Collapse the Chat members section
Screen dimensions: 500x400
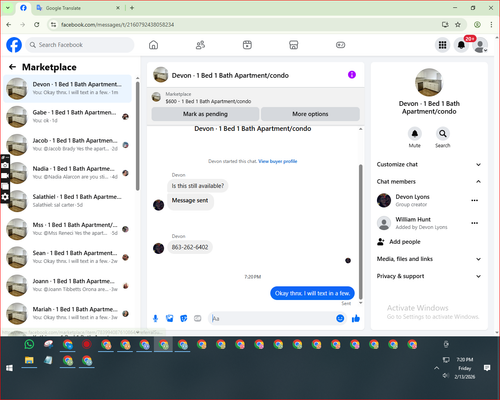point(429,181)
